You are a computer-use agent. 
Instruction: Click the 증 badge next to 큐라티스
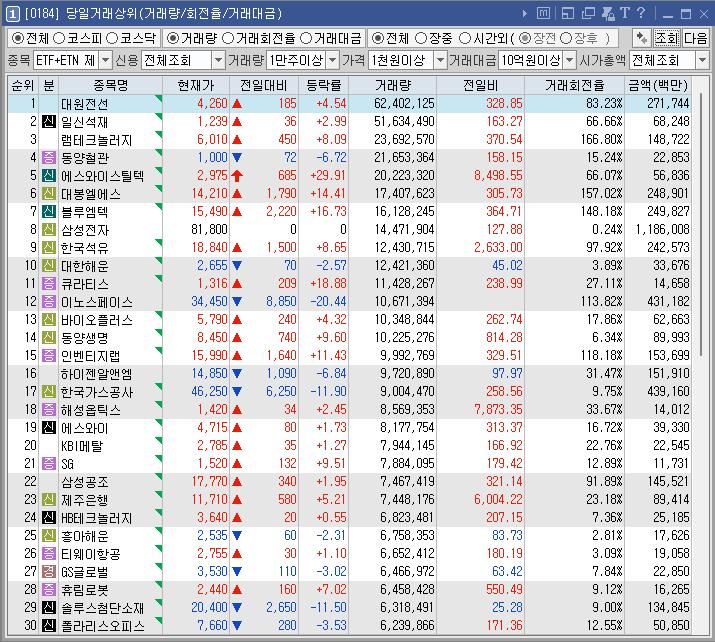[x=49, y=284]
